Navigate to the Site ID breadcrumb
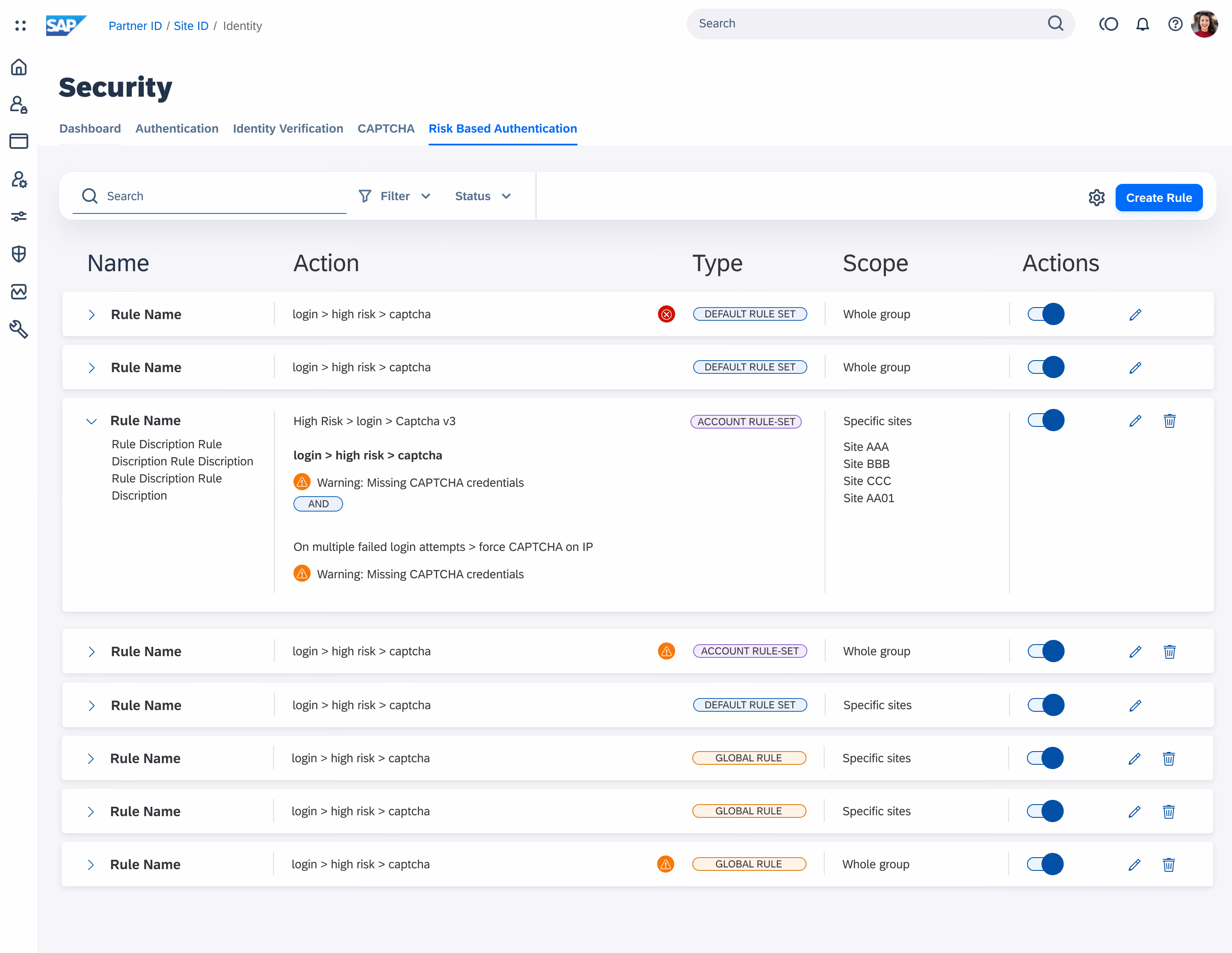 pyautogui.click(x=191, y=26)
